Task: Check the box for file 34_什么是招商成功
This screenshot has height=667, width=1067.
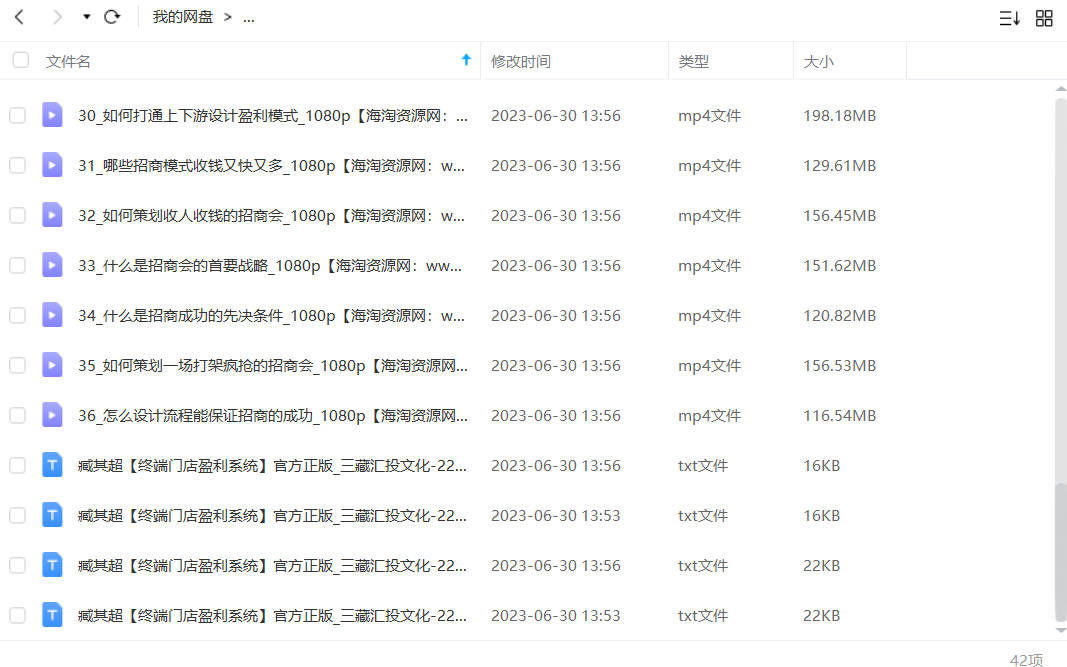Action: 18,315
